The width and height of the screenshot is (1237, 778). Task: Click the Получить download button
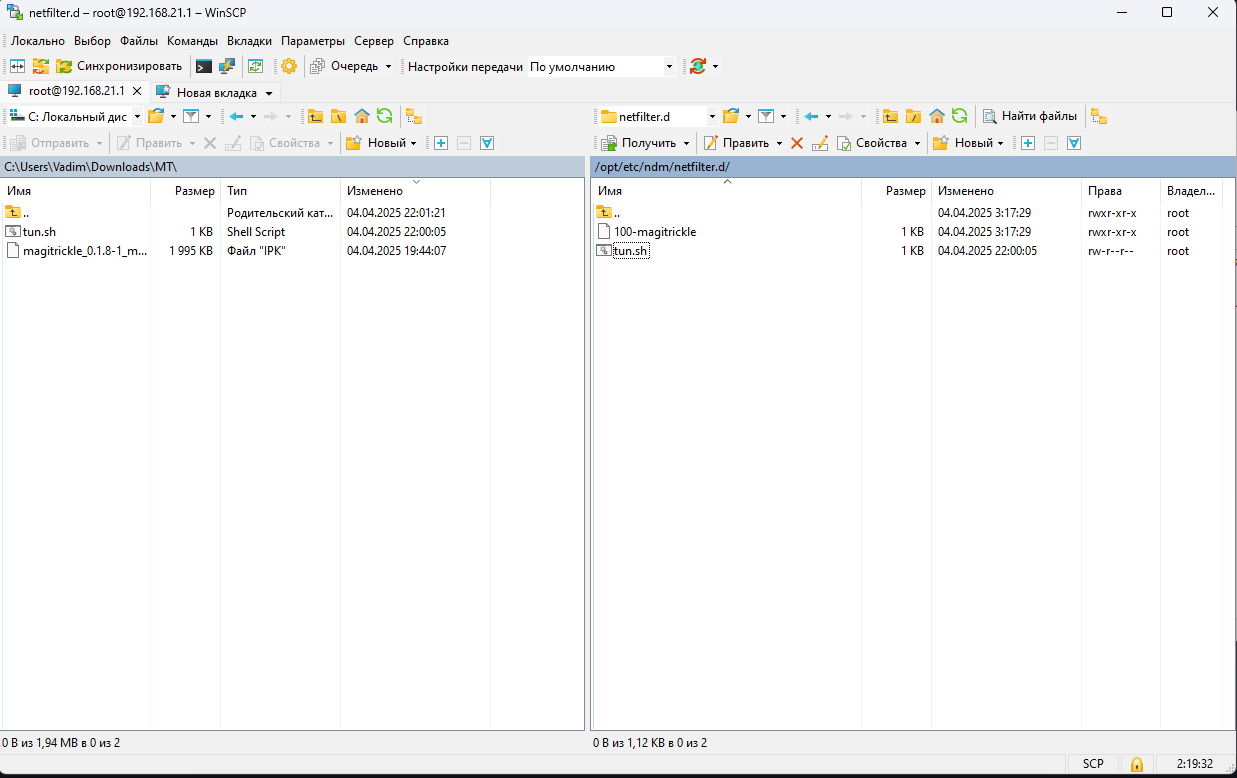point(640,143)
